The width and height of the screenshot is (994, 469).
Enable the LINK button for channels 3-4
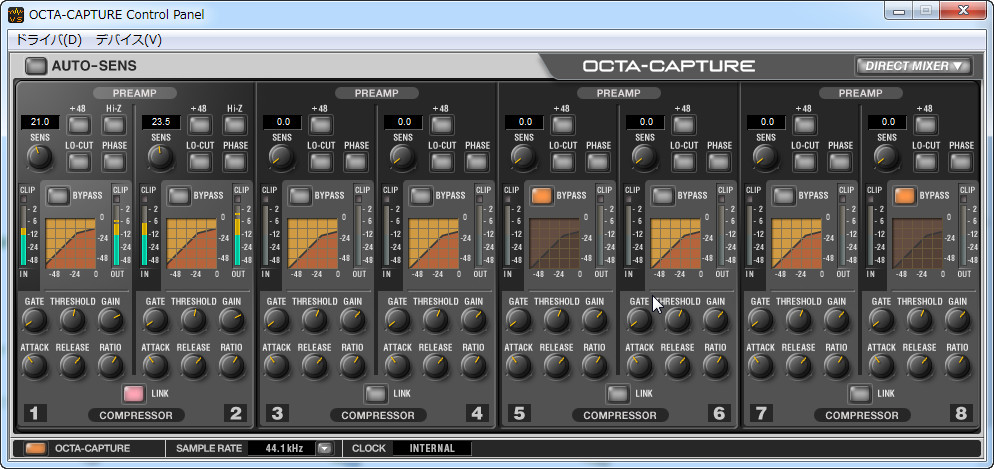click(x=376, y=394)
